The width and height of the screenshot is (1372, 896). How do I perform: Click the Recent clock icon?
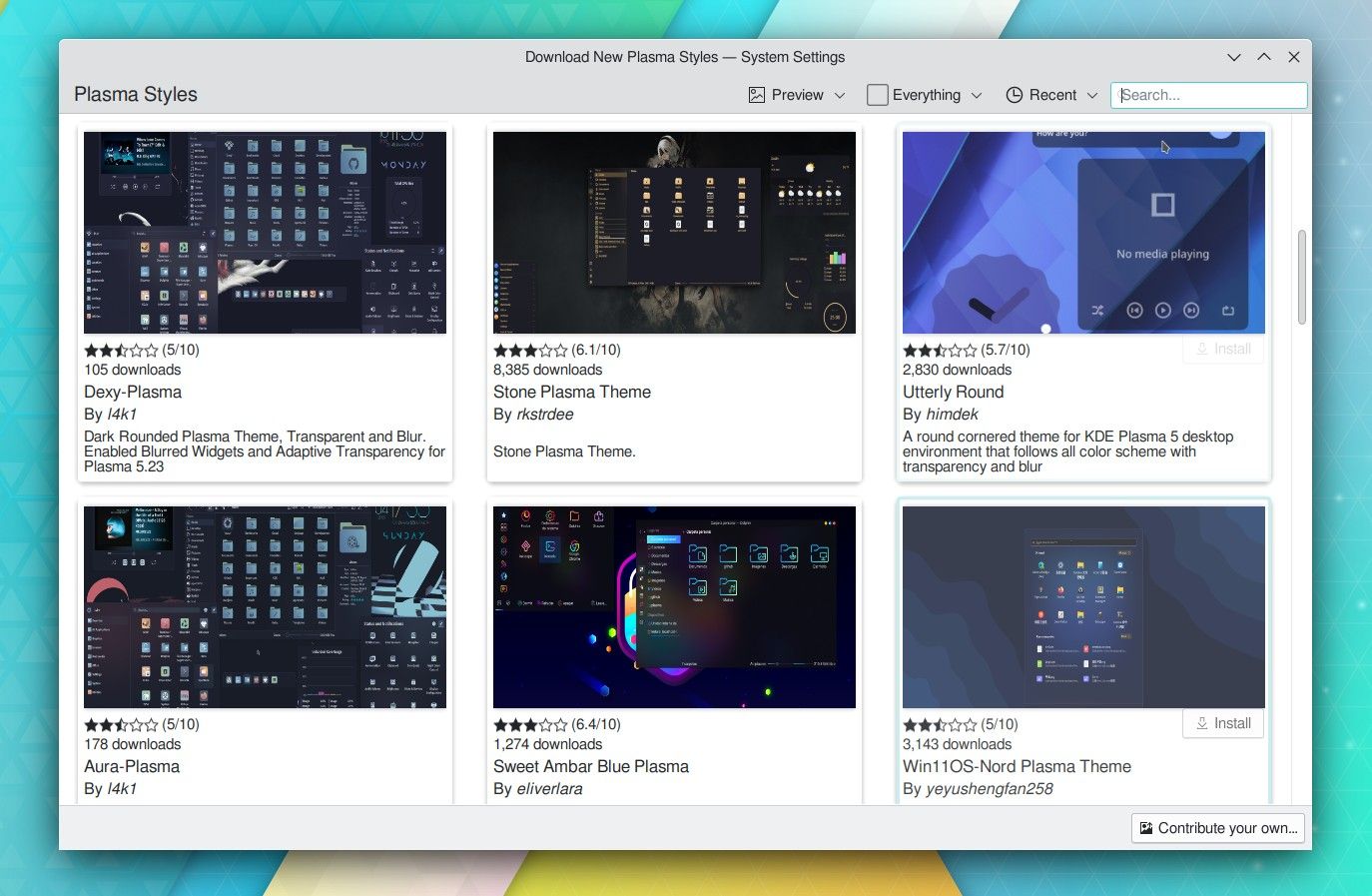coord(1015,95)
